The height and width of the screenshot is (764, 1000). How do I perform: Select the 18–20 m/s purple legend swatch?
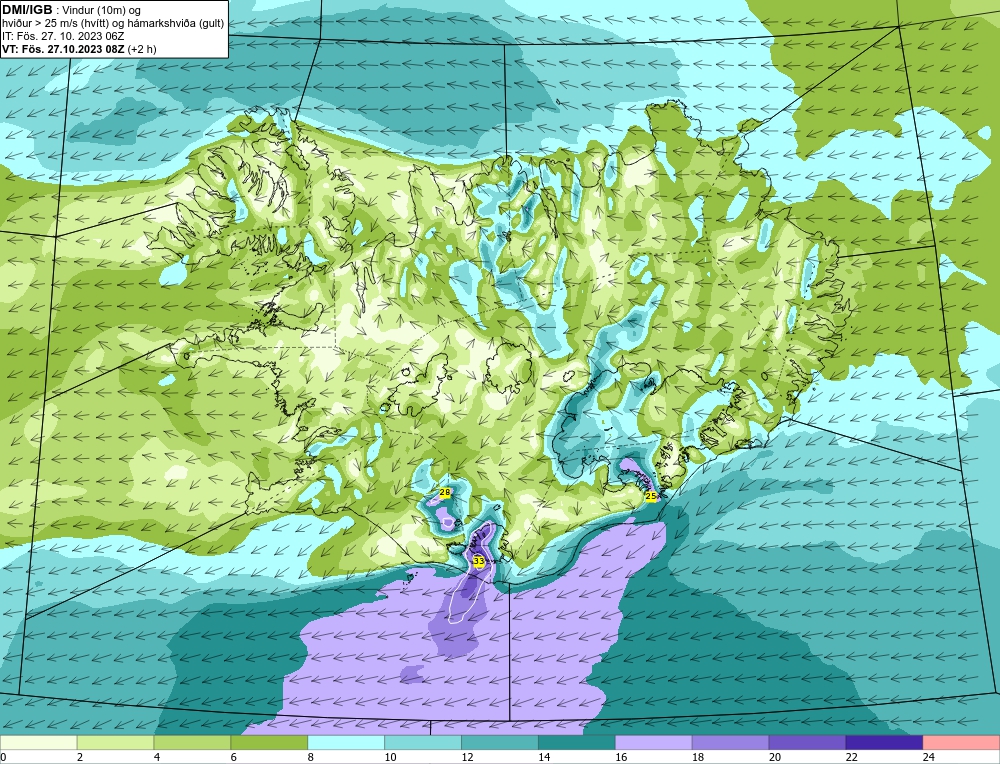(x=730, y=743)
